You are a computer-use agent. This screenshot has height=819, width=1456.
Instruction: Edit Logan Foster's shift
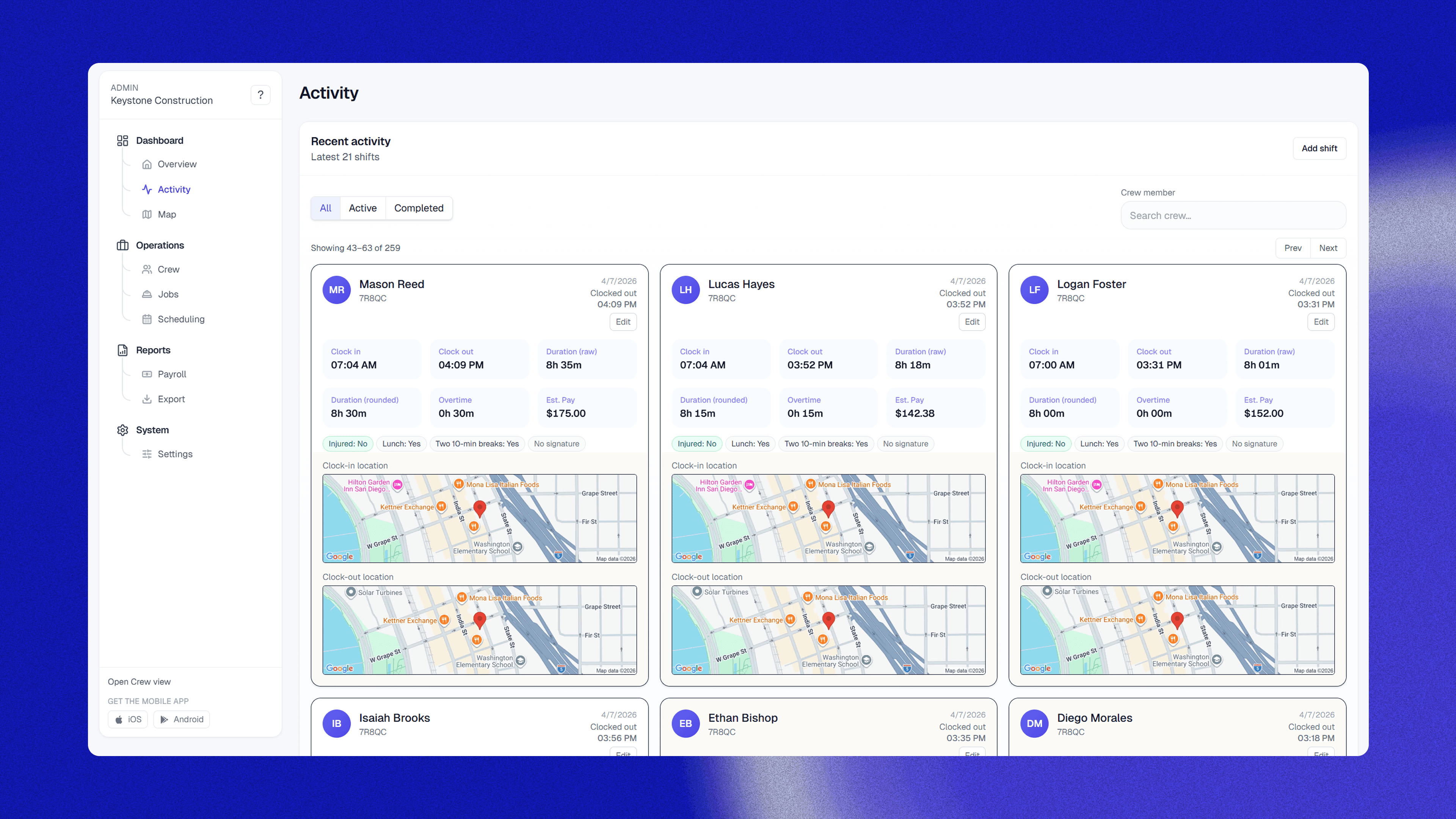(x=1321, y=322)
